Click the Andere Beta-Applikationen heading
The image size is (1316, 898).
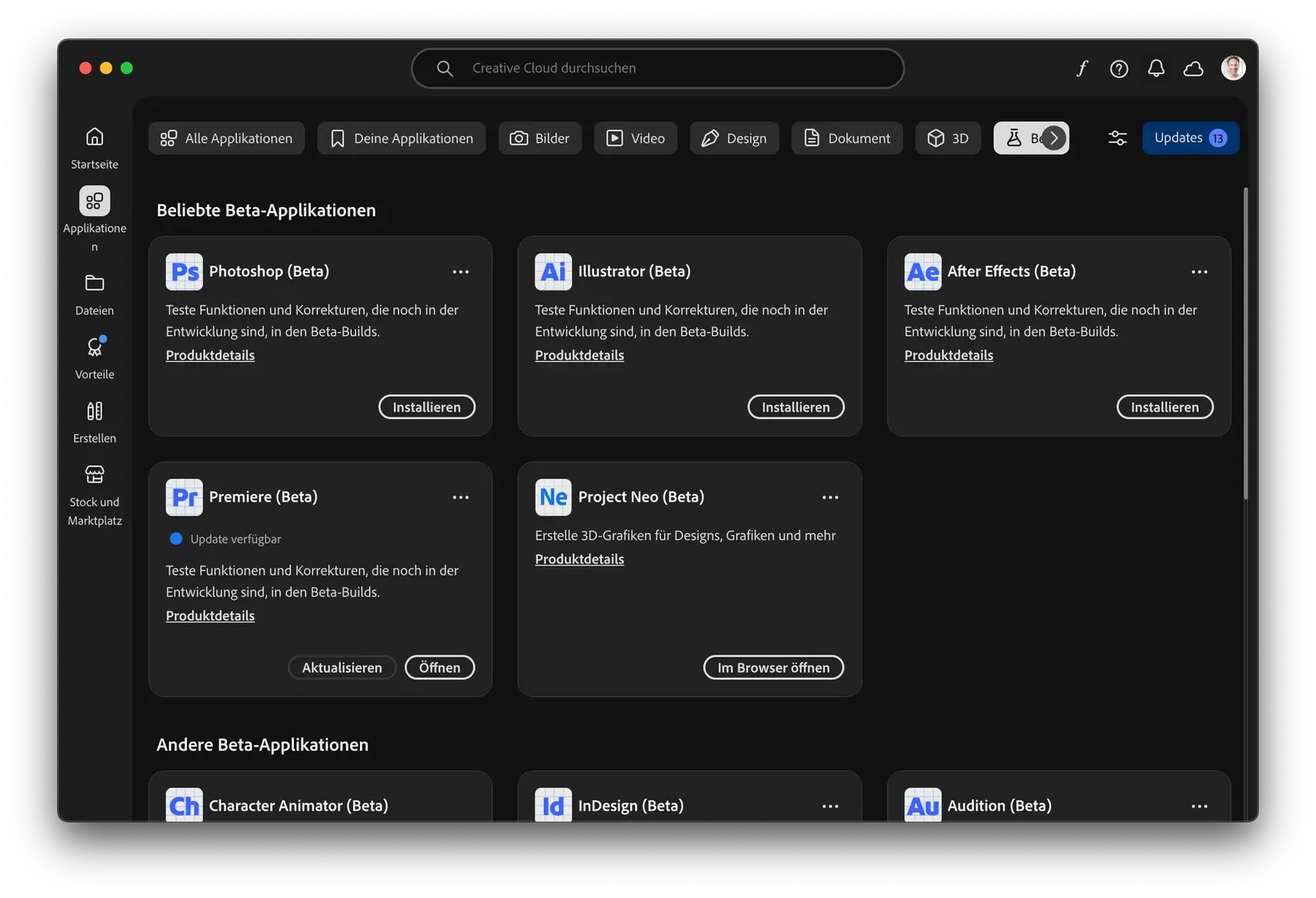(263, 745)
